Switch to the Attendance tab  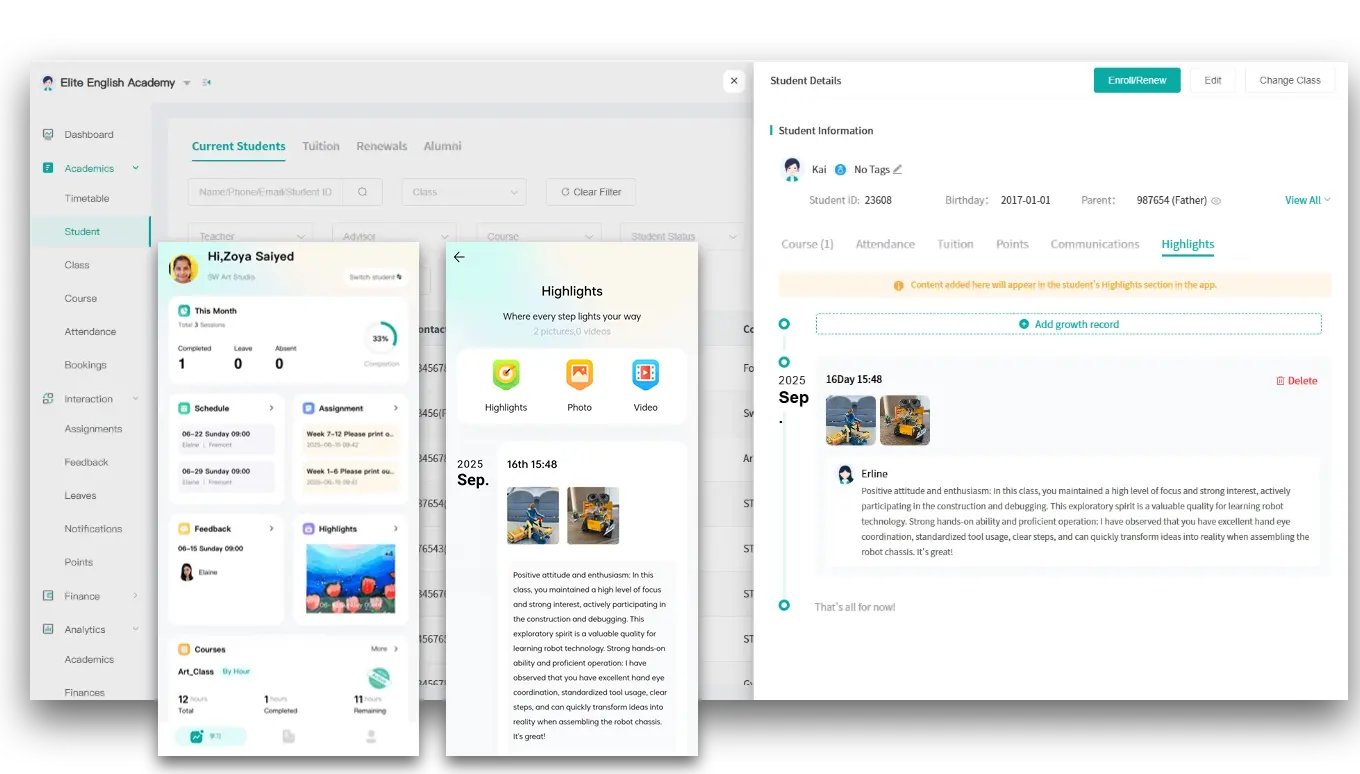[x=885, y=244]
